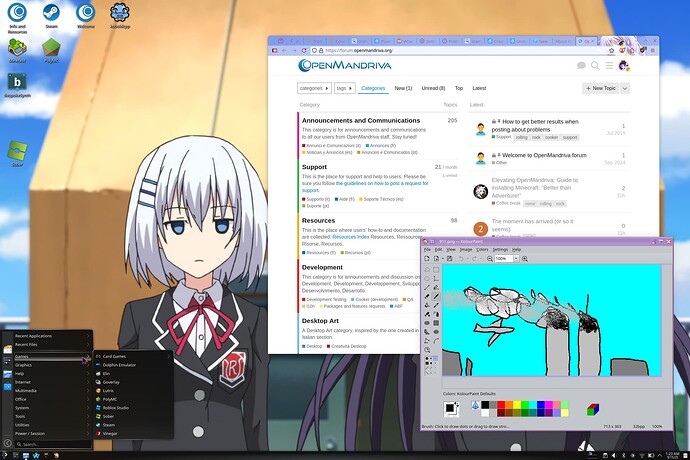This screenshot has width=690, height=460.
Task: Click the Redo arrow in KolourPaint toolbar
Action: pos(474,258)
